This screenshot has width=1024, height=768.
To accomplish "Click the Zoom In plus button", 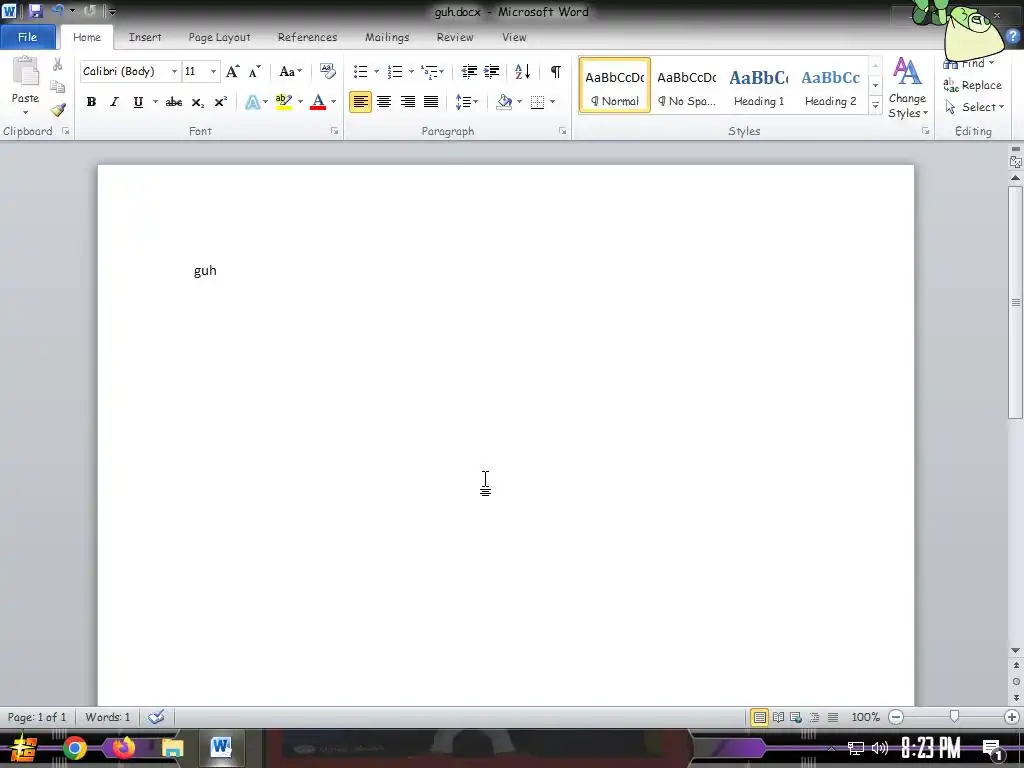I will [x=1012, y=717].
